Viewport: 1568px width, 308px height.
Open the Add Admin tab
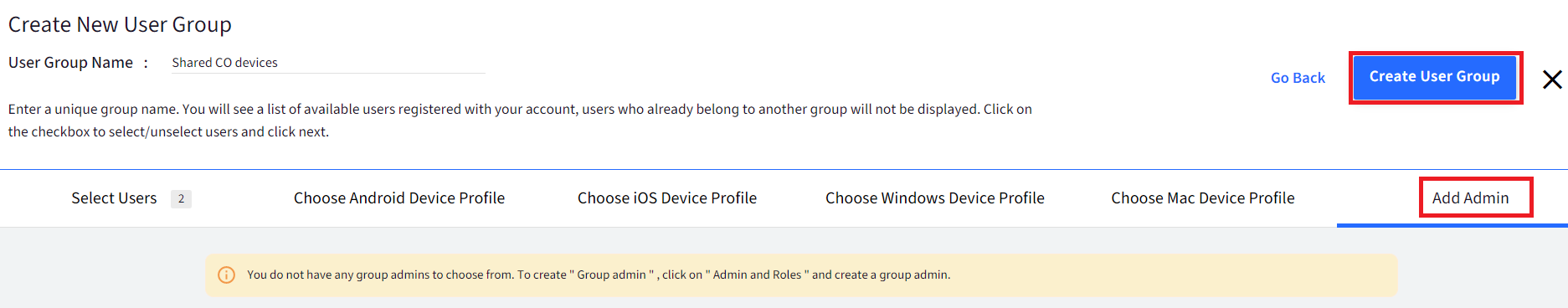(1471, 198)
